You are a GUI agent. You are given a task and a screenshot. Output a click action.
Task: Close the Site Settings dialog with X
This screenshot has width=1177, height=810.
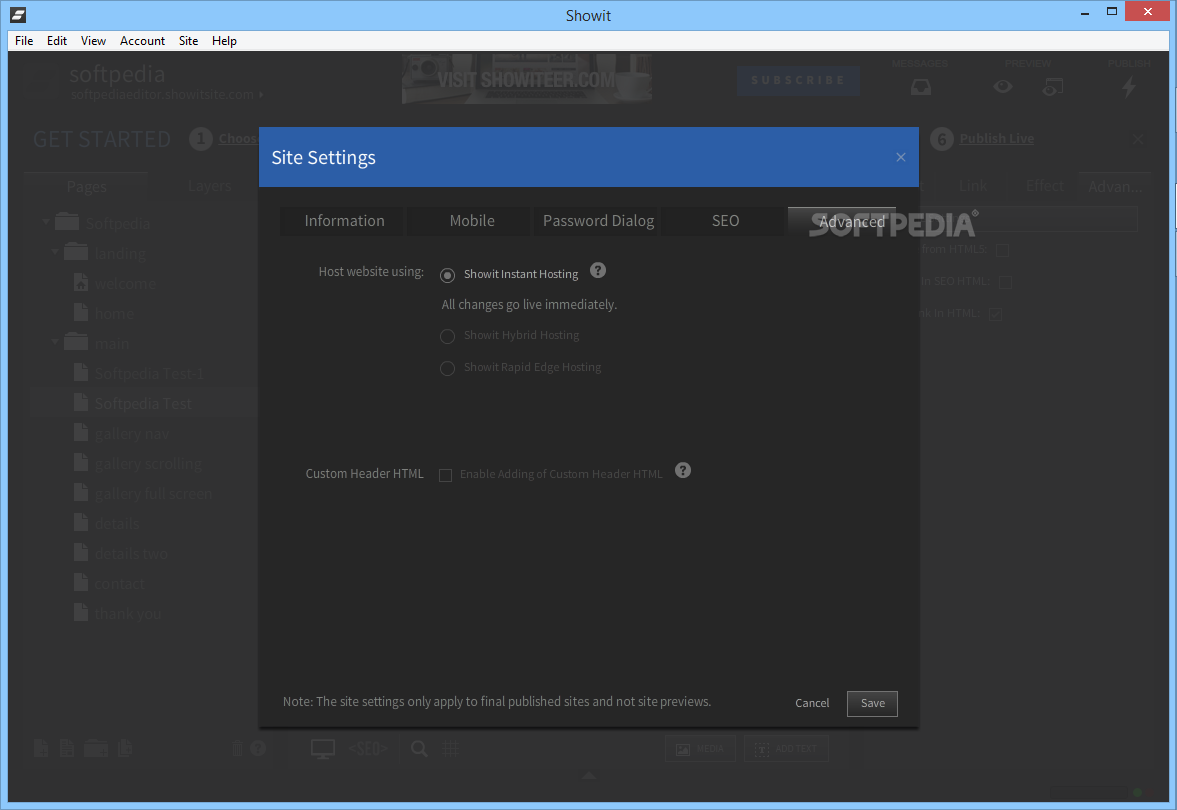point(900,157)
